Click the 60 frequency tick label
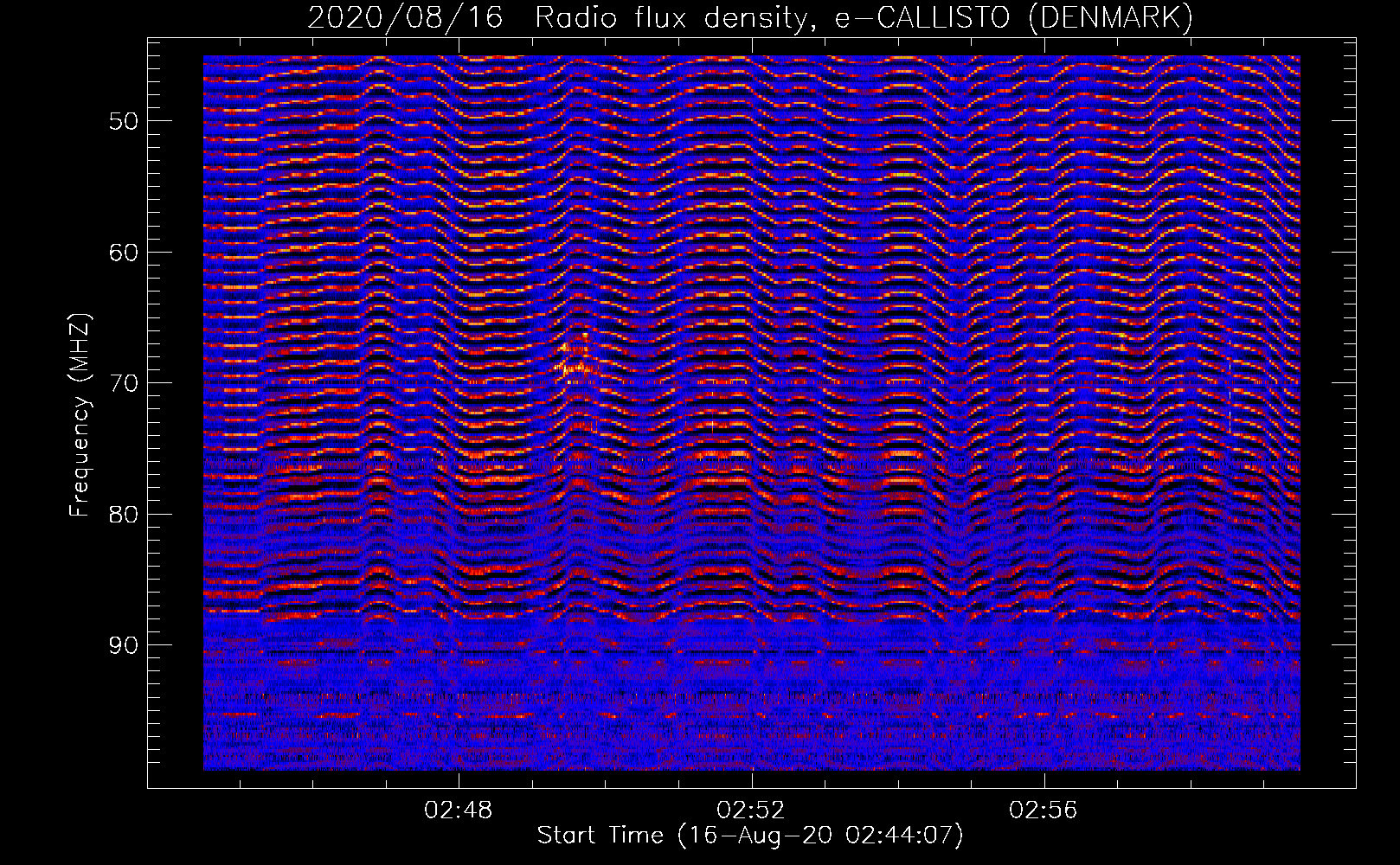This screenshot has height=865, width=1400. 123,252
